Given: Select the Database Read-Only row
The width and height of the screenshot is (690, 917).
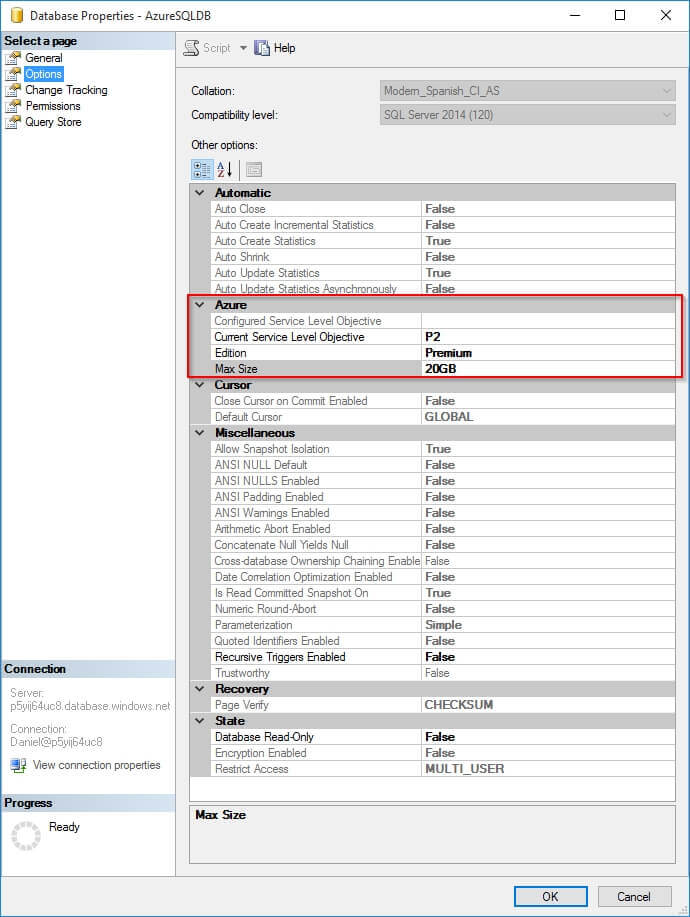Looking at the screenshot, I should [443, 737].
